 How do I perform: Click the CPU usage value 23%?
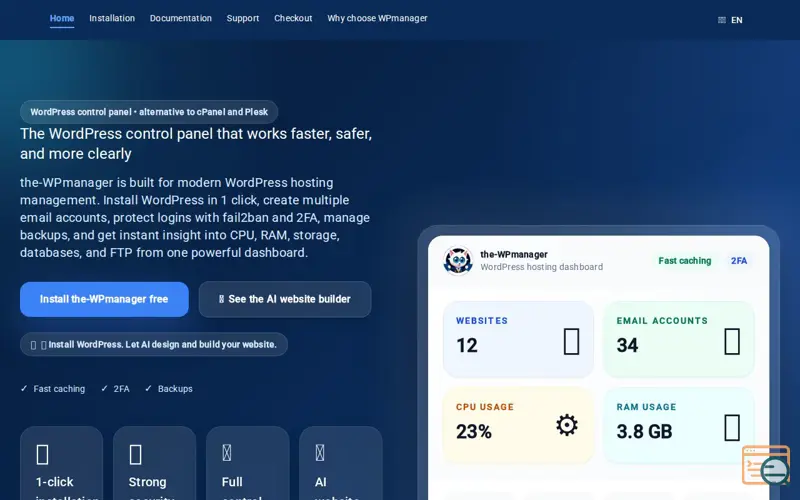click(x=474, y=432)
